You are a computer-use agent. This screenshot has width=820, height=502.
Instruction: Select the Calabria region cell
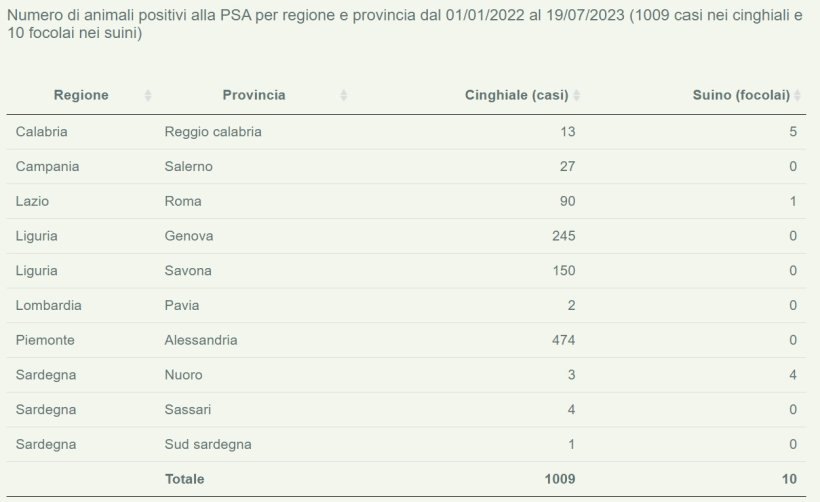tap(42, 131)
